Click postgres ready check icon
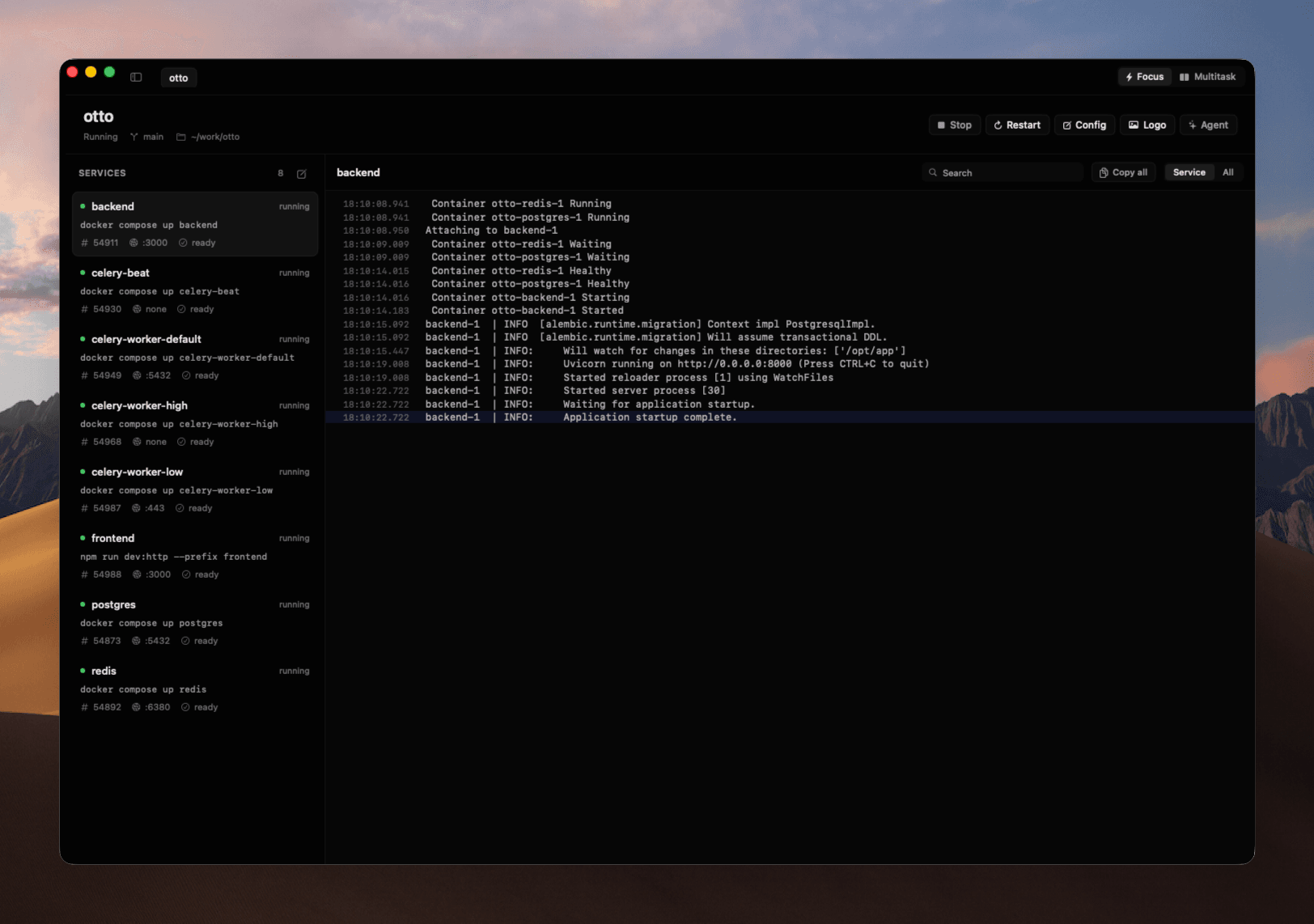This screenshot has width=1314, height=924. click(x=185, y=641)
